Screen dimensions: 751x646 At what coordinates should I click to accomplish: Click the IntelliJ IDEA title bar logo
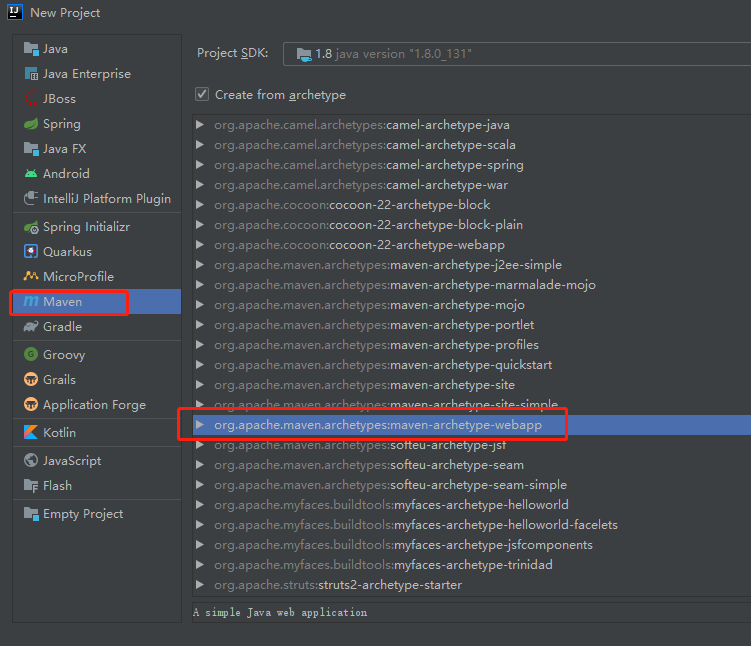click(15, 12)
